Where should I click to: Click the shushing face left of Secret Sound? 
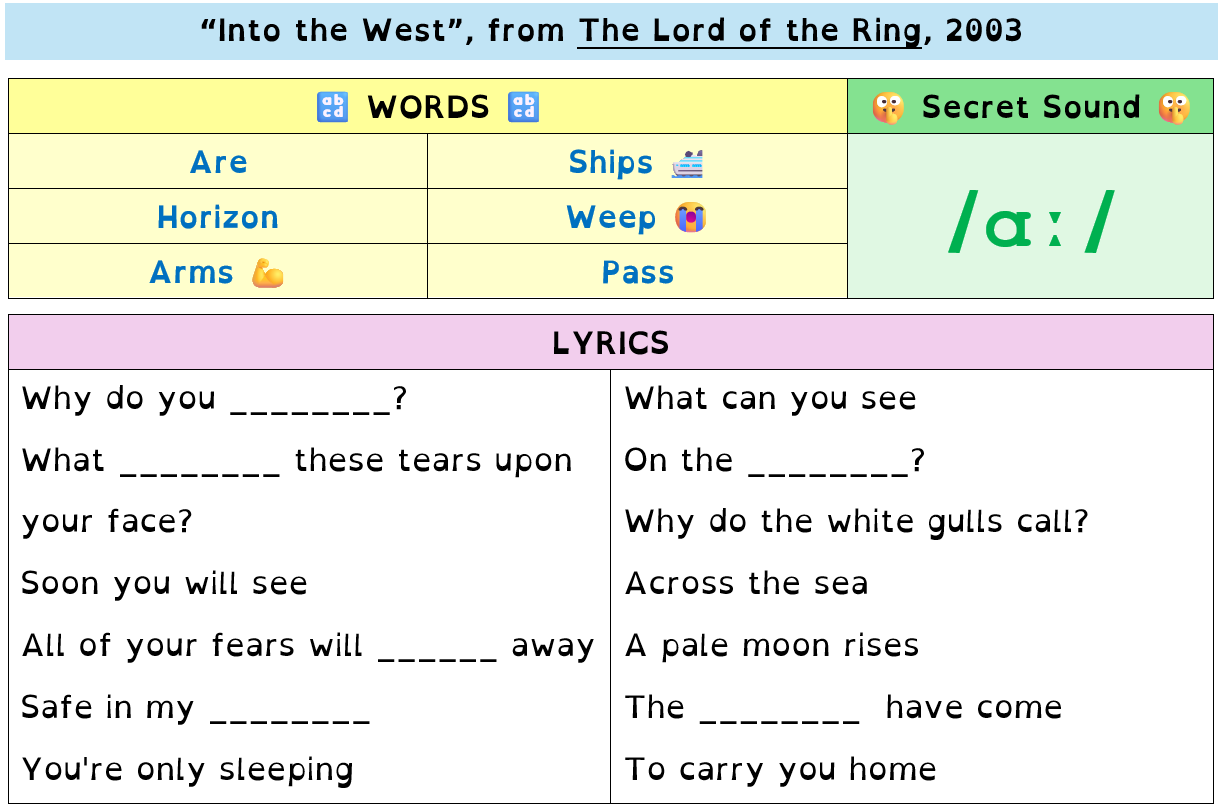pyautogui.click(x=888, y=108)
